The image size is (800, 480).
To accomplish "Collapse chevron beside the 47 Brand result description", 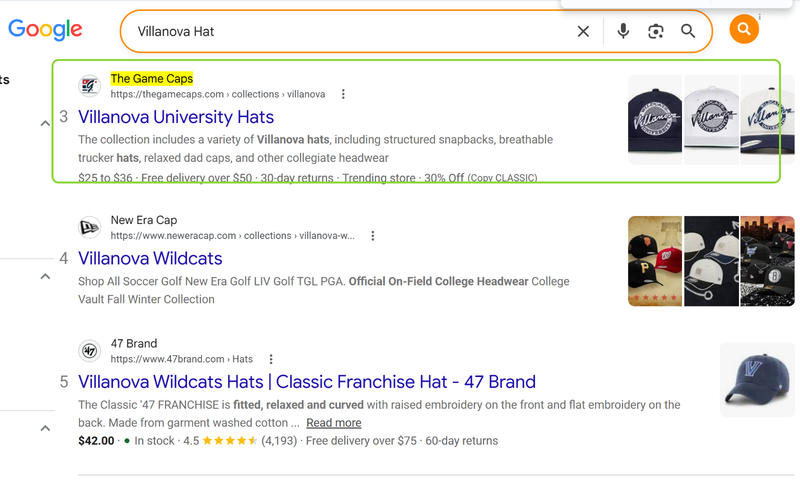I will coord(45,428).
